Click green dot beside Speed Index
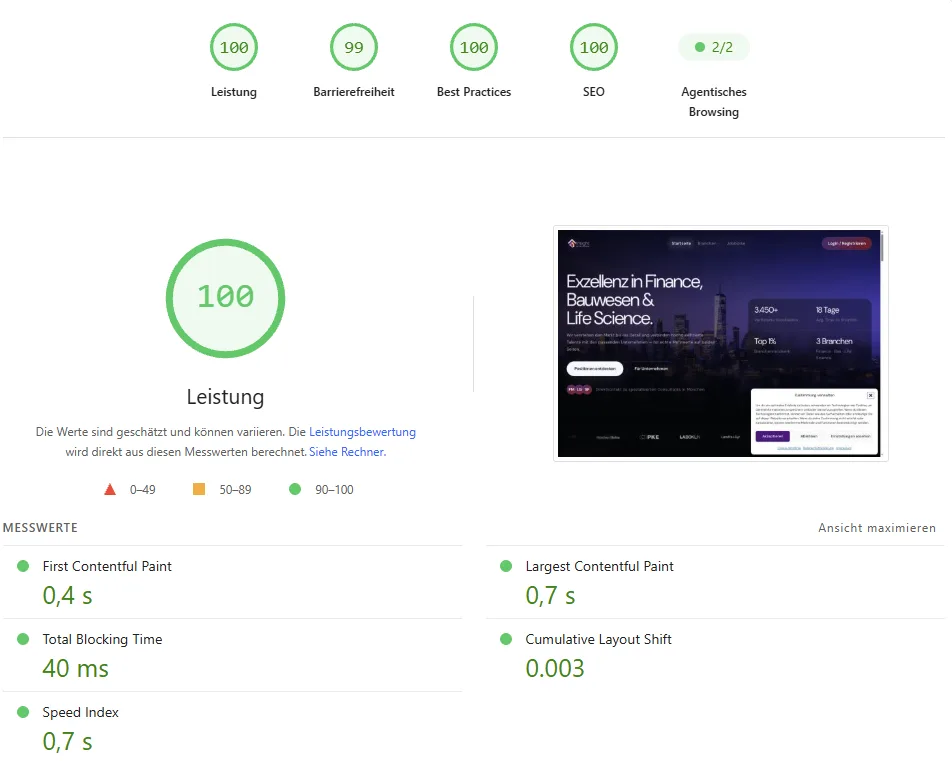The height and width of the screenshot is (761, 952). [x=23, y=712]
